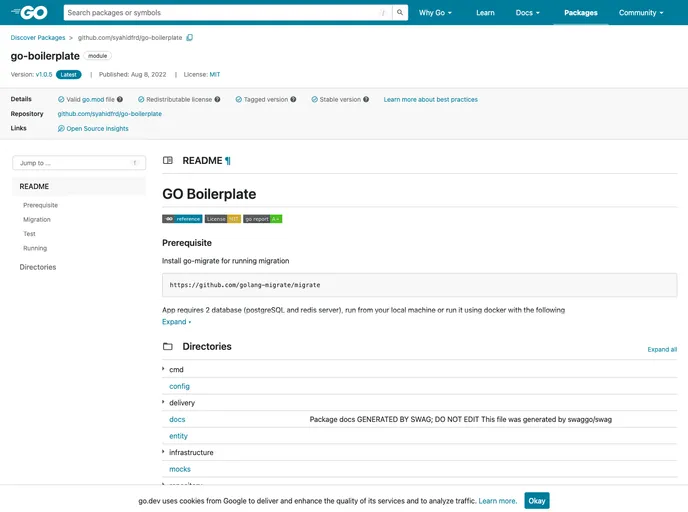Screen dimensions: 688x512
Task: Click the README book icon
Action: pyautogui.click(x=168, y=161)
